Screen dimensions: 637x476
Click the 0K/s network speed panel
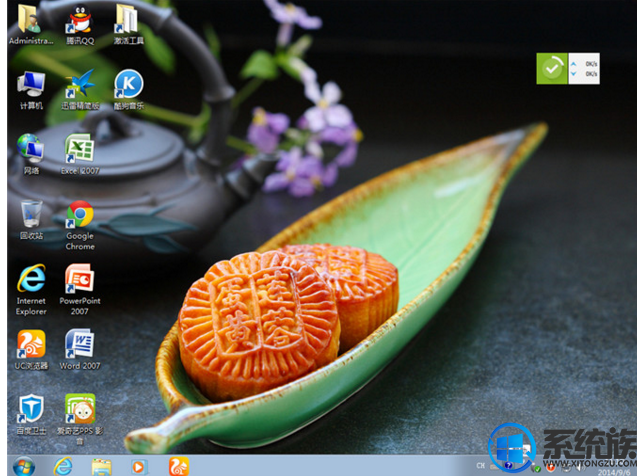point(584,68)
